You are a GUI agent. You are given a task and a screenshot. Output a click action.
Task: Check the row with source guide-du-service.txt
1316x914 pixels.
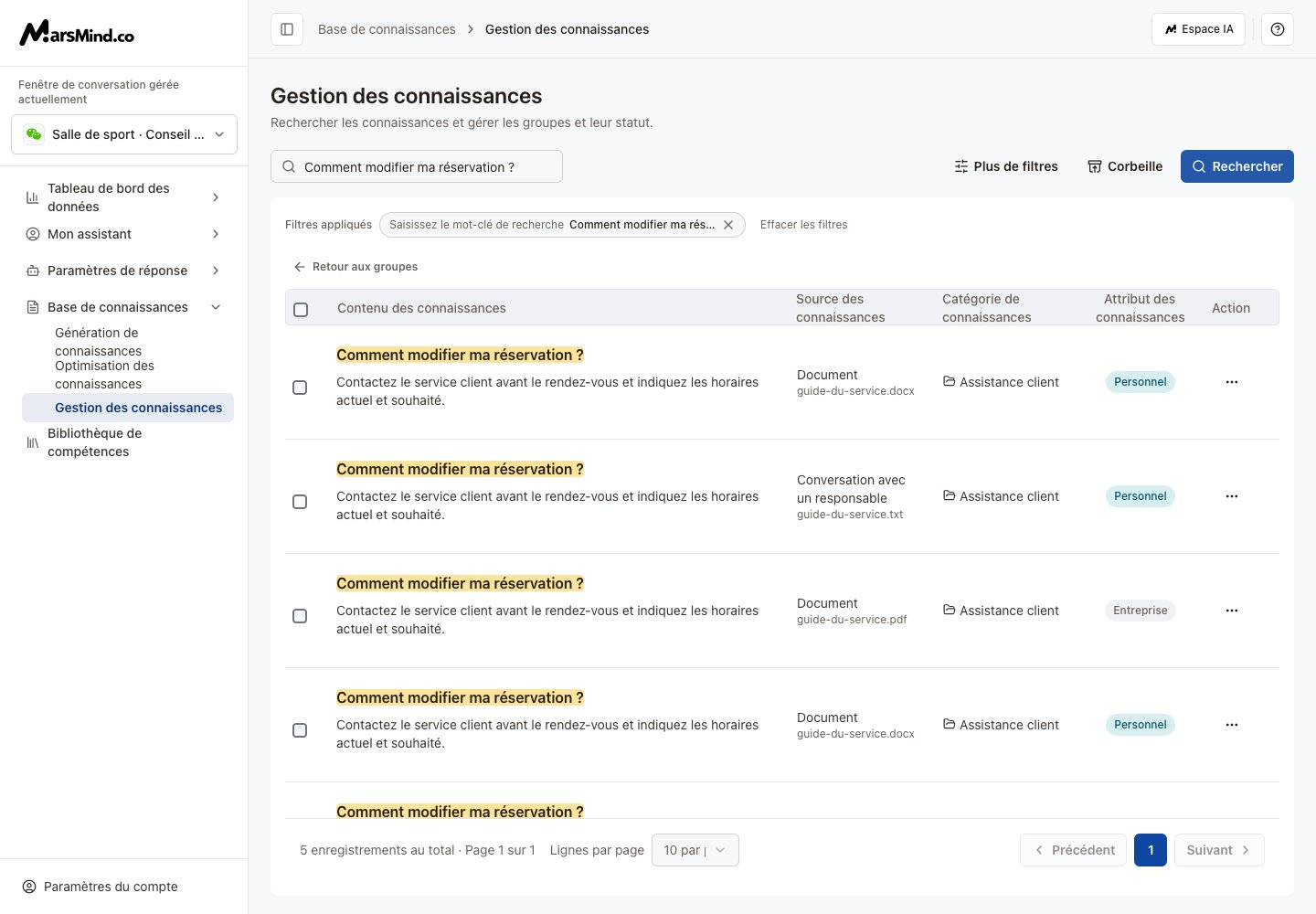300,502
